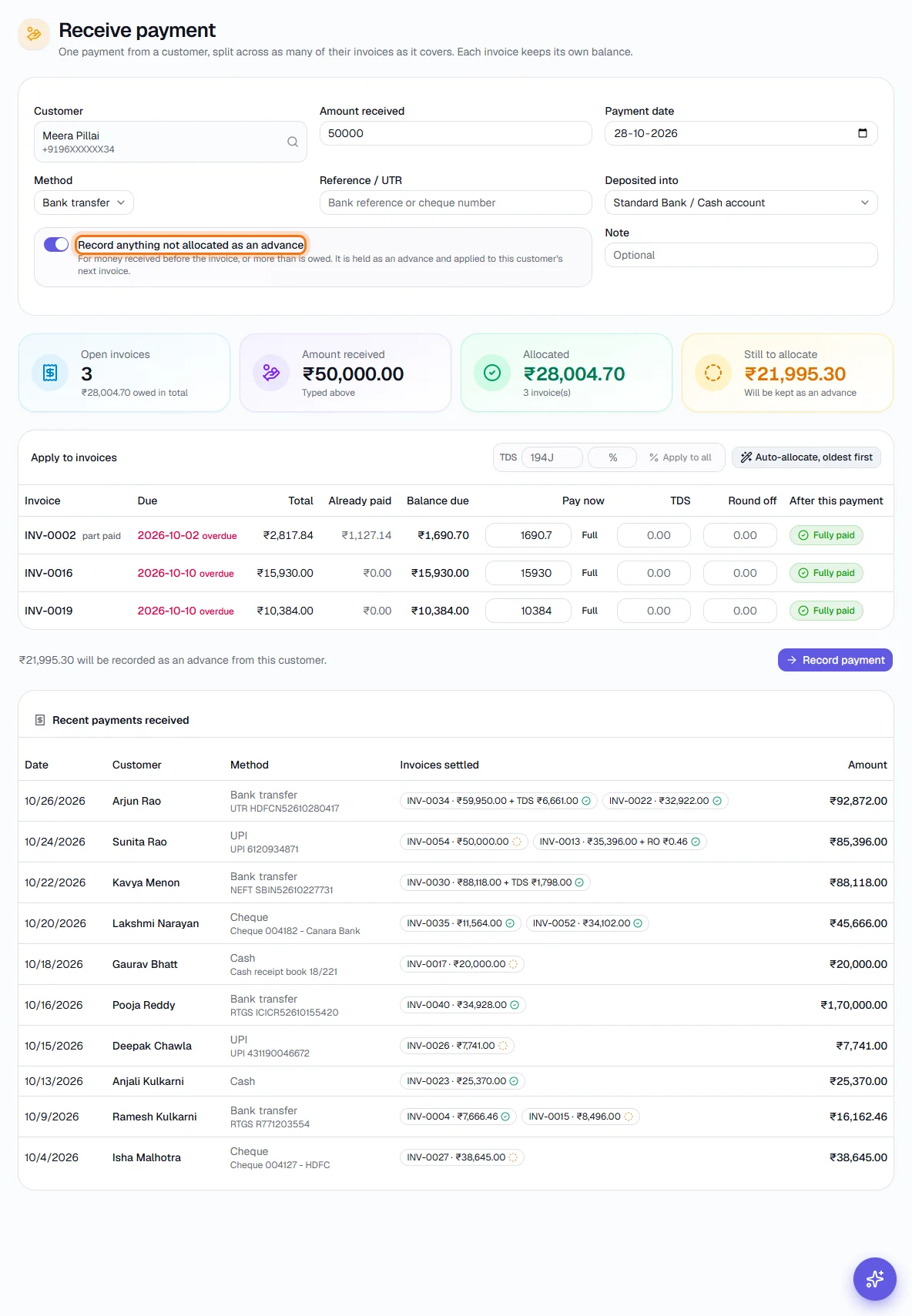Click the Pay now field for INV-0016
This screenshot has width=912, height=1316.
[528, 573]
